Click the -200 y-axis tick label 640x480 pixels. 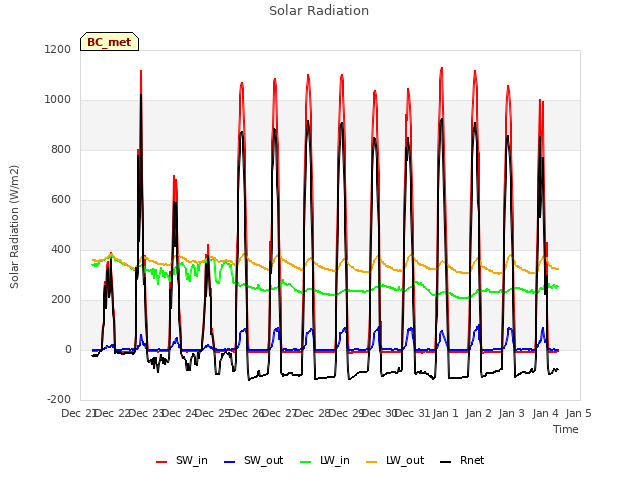(59, 399)
